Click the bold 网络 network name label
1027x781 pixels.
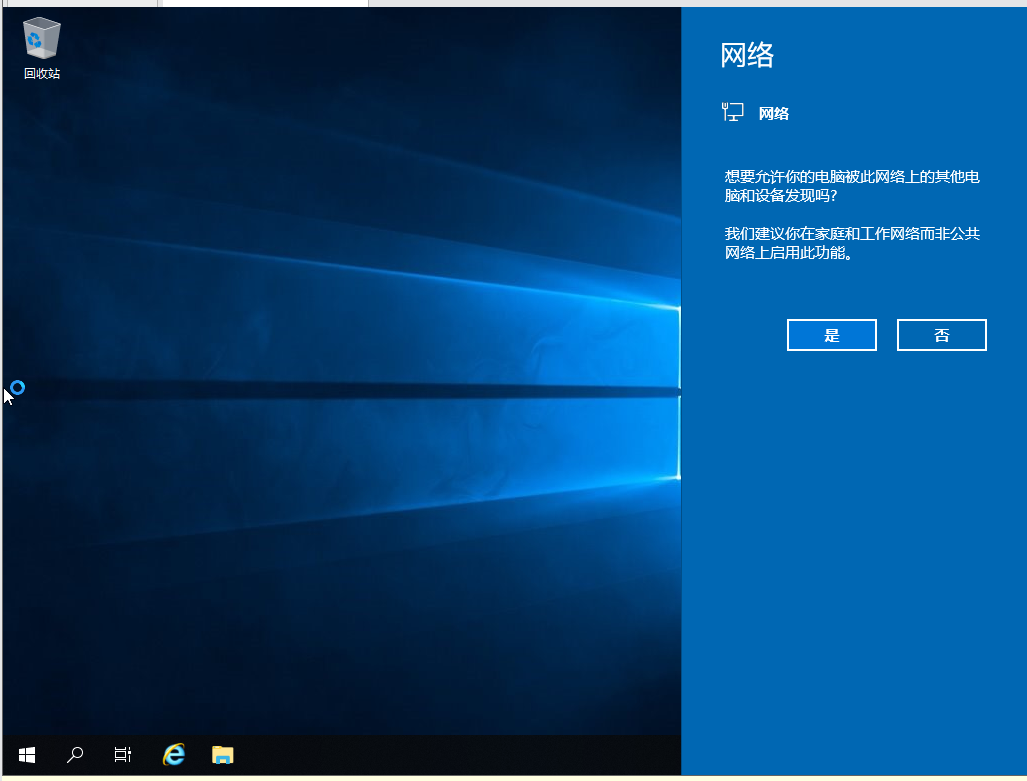(x=774, y=113)
